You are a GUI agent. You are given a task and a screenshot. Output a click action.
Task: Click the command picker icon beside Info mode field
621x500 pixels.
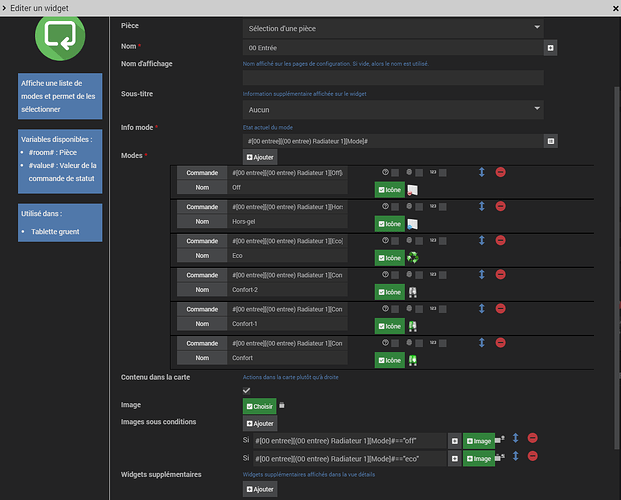click(x=551, y=141)
